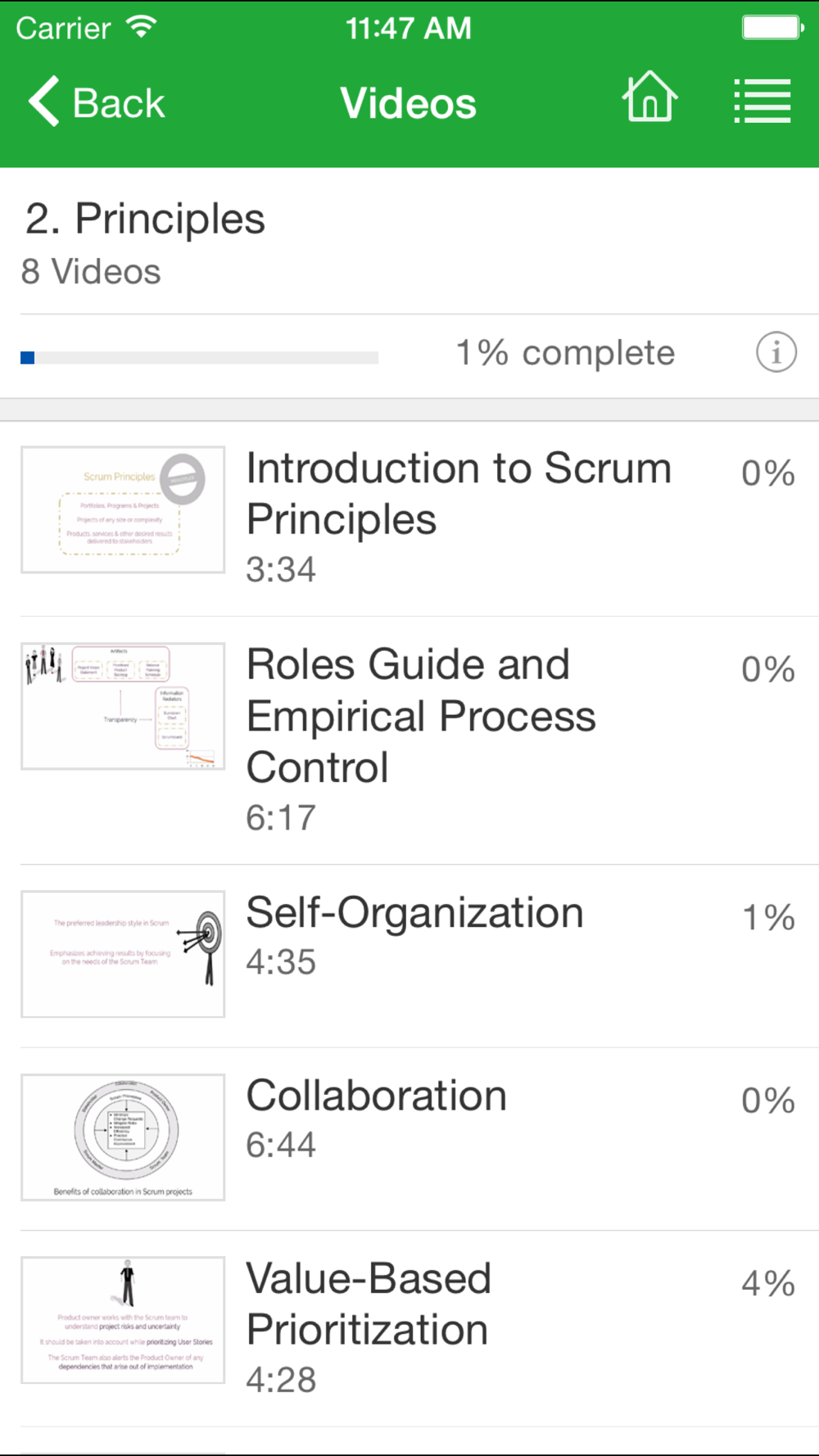Tap the Wi-Fi status icon
The height and width of the screenshot is (1456, 819).
coord(142,27)
